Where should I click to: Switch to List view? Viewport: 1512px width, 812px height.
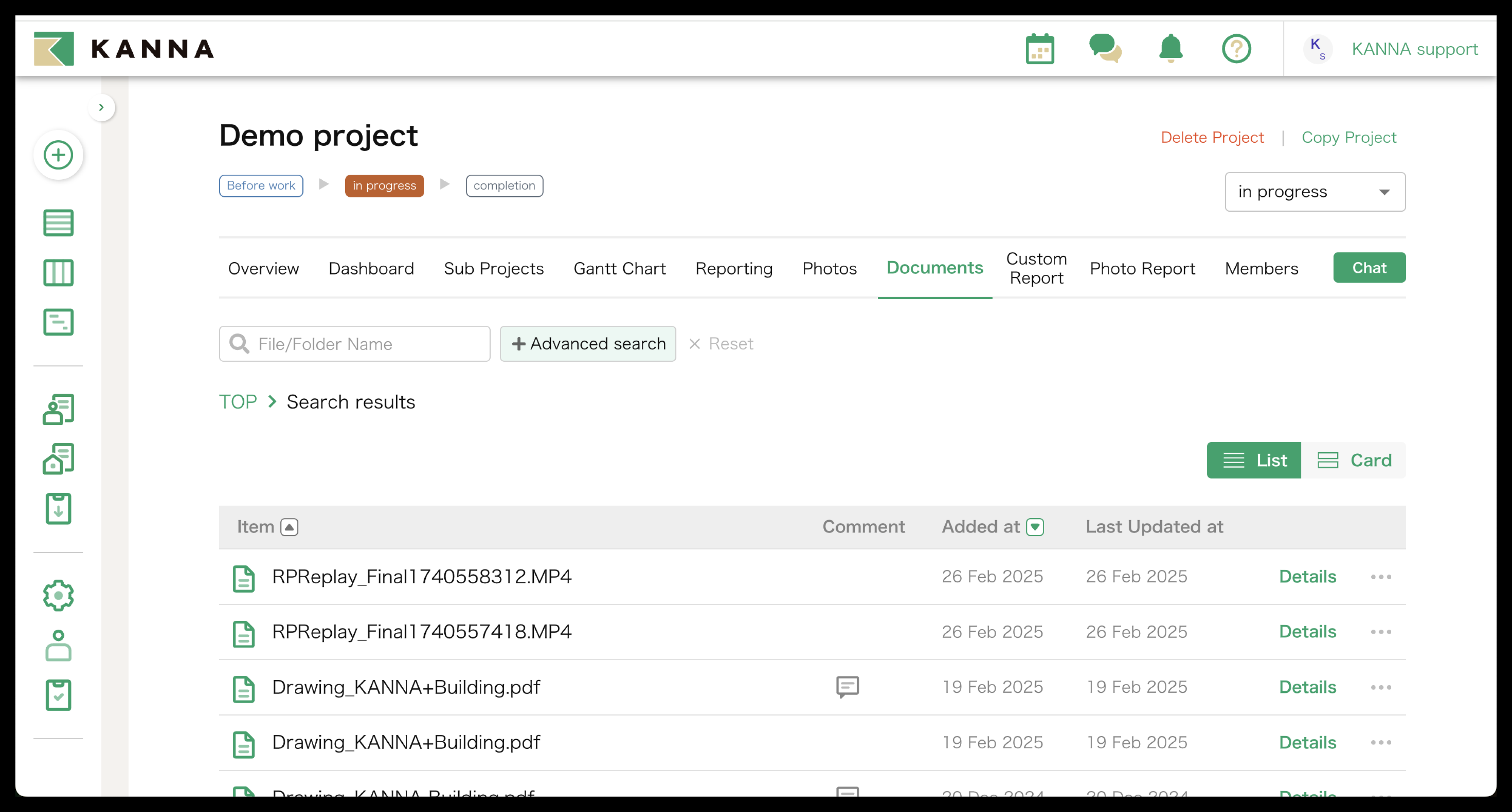[1254, 460]
